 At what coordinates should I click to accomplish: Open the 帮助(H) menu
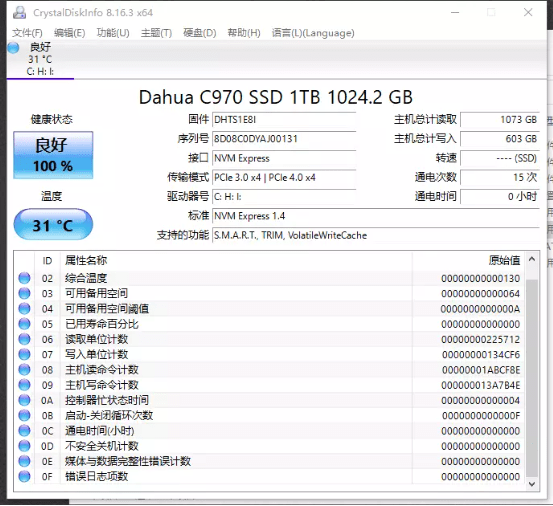pyautogui.click(x=244, y=33)
